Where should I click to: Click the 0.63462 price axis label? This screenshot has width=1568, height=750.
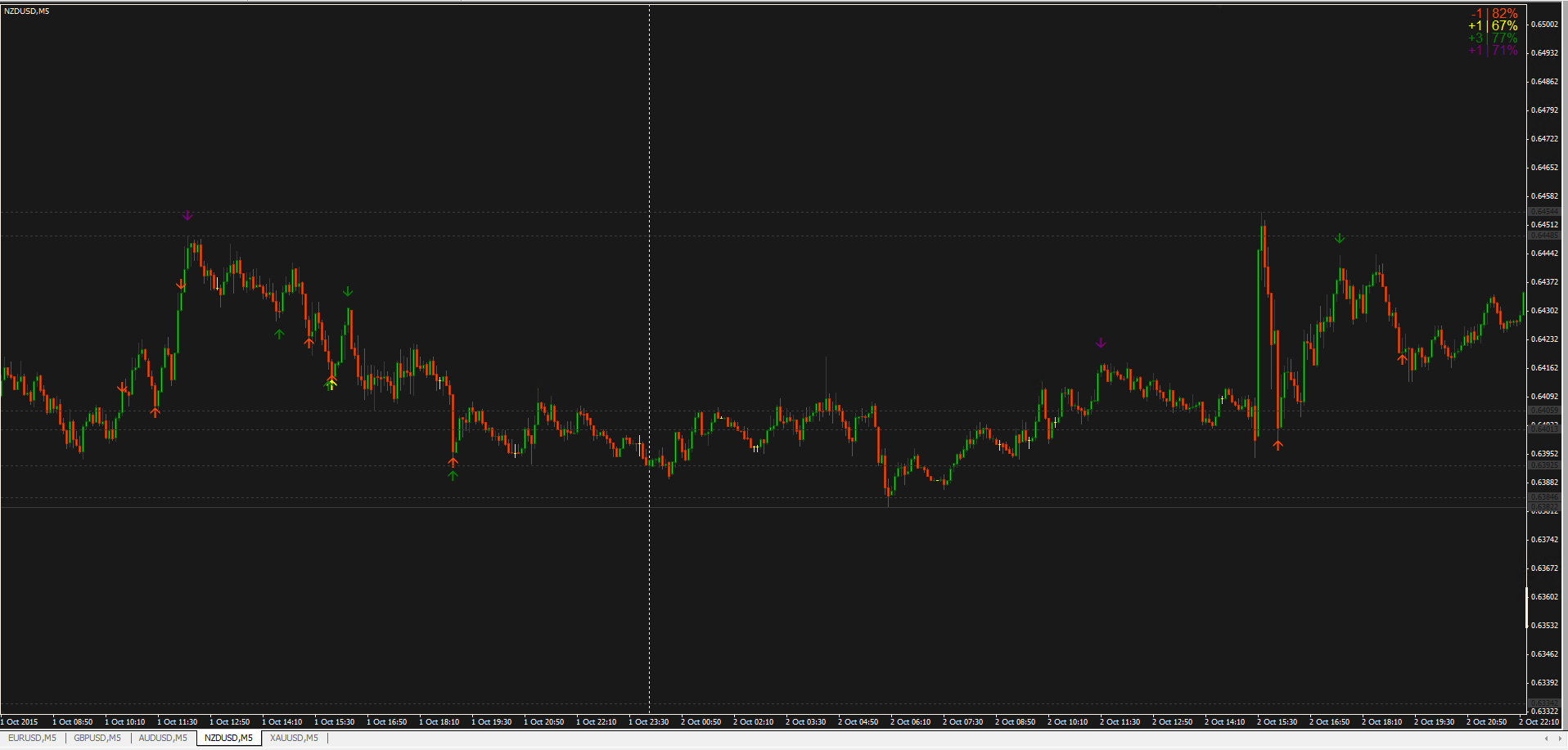(x=1544, y=654)
